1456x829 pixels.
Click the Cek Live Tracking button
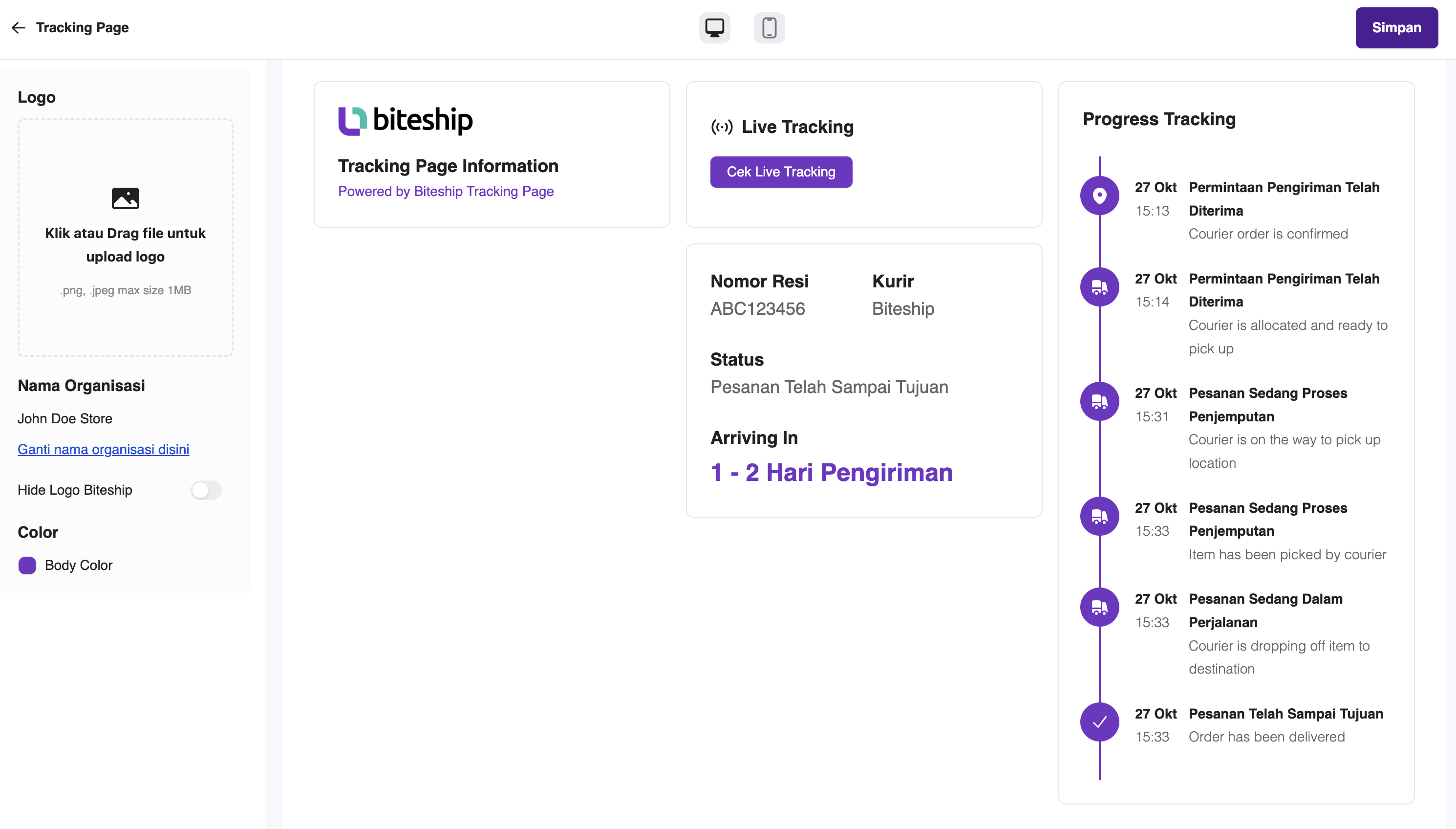click(781, 172)
